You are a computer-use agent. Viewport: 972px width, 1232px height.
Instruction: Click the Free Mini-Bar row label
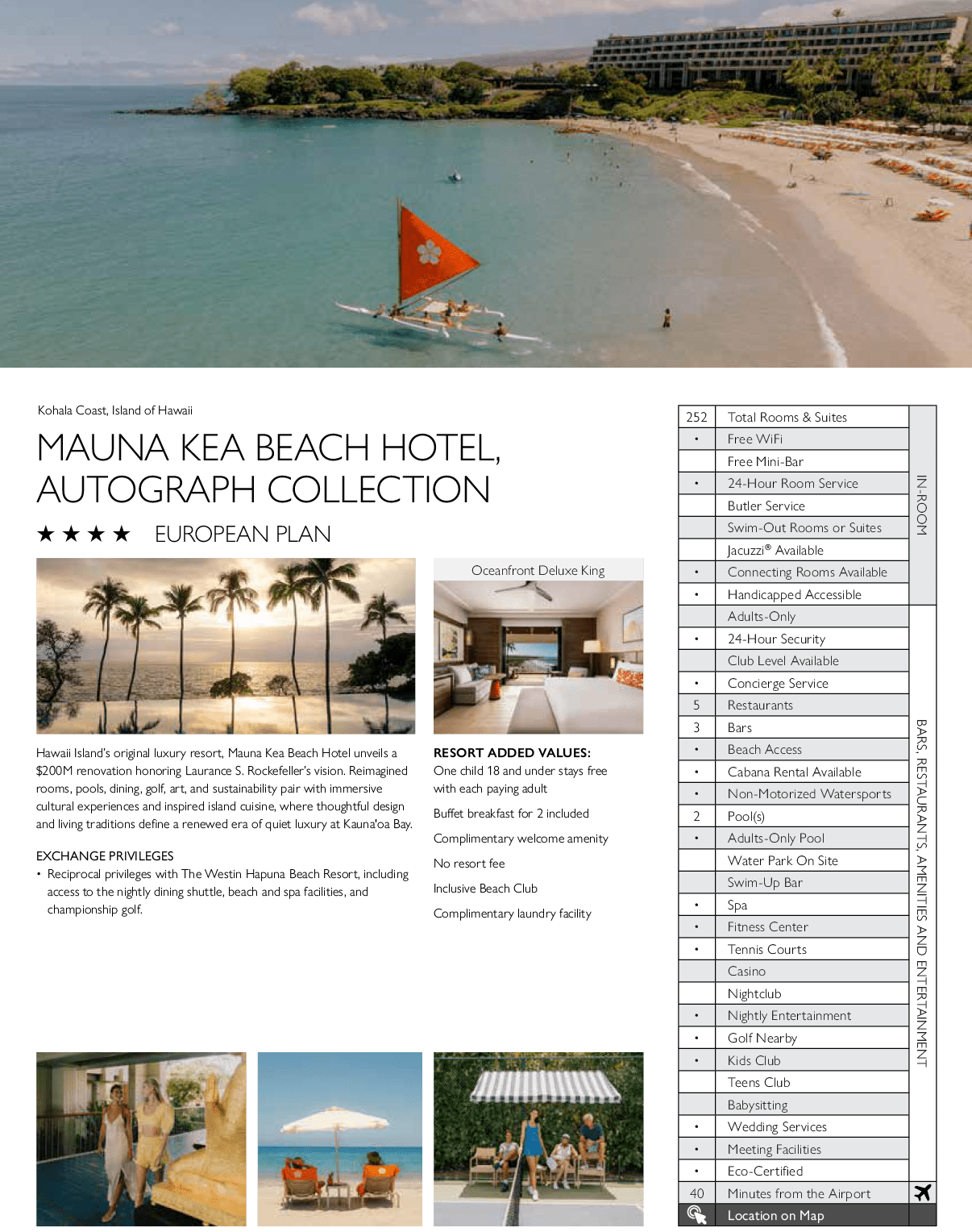765,461
